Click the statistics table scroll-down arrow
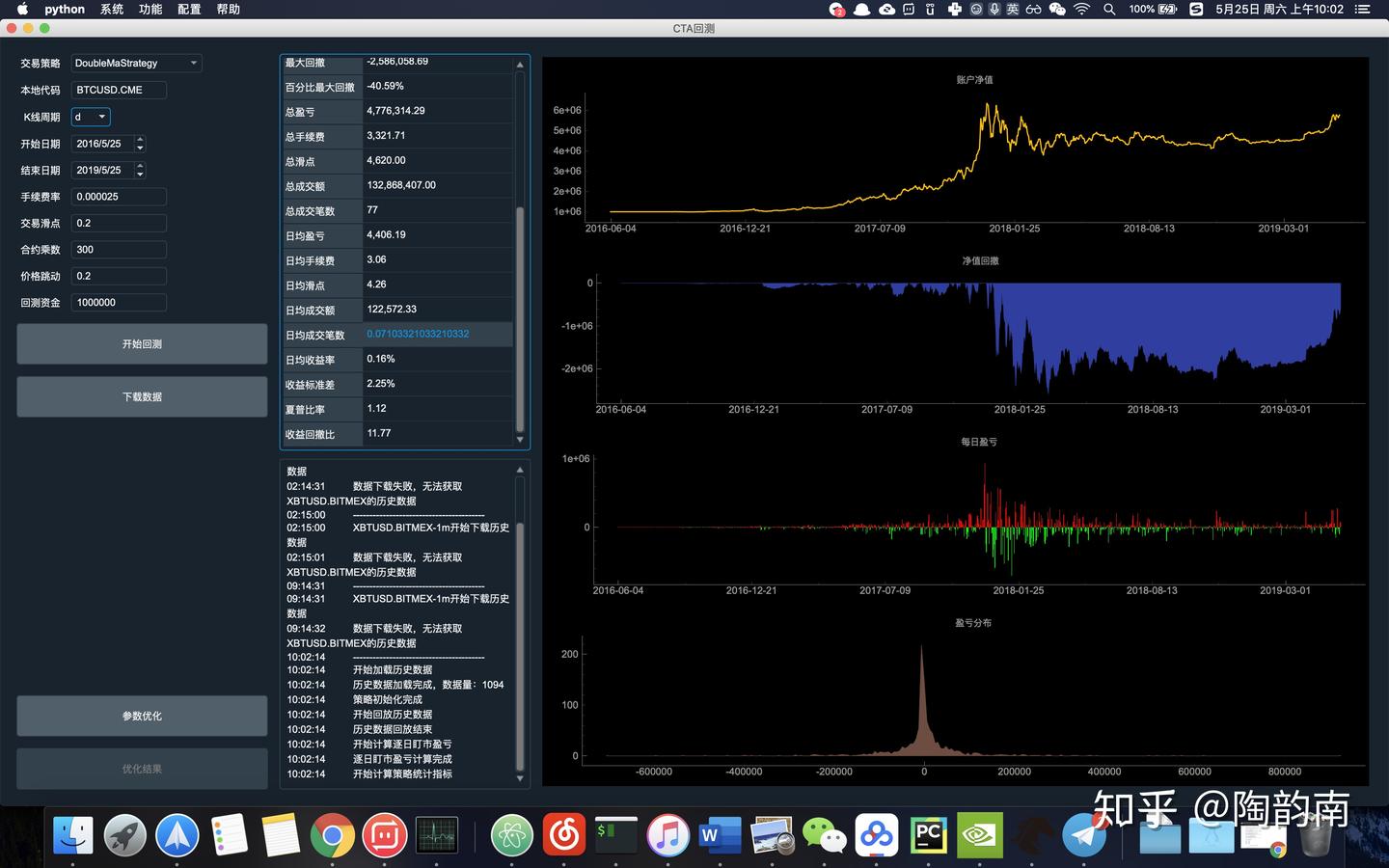Image resolution: width=1389 pixels, height=868 pixels. (x=520, y=440)
